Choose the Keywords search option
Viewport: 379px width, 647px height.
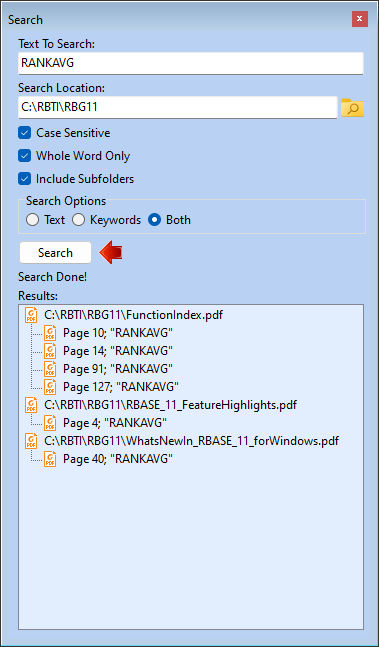click(78, 220)
